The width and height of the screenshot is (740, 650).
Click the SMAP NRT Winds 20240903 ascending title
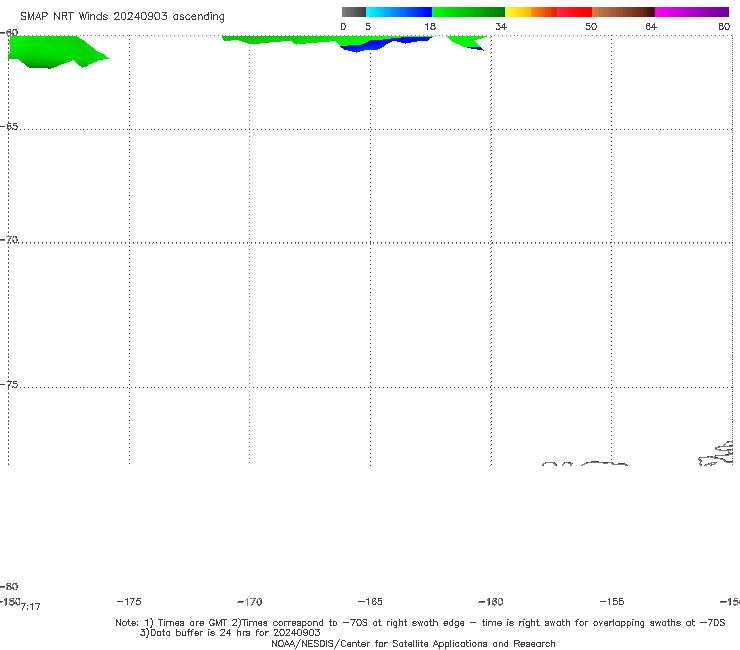click(122, 16)
